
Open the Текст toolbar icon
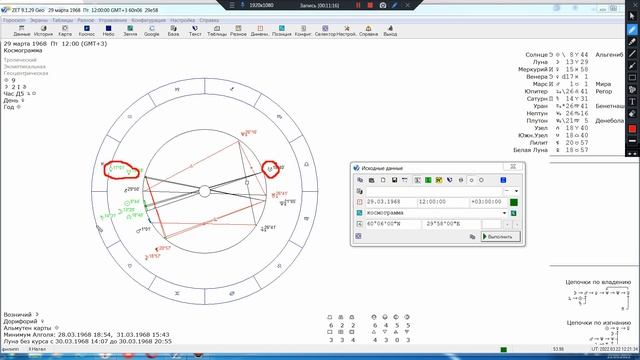click(195, 31)
